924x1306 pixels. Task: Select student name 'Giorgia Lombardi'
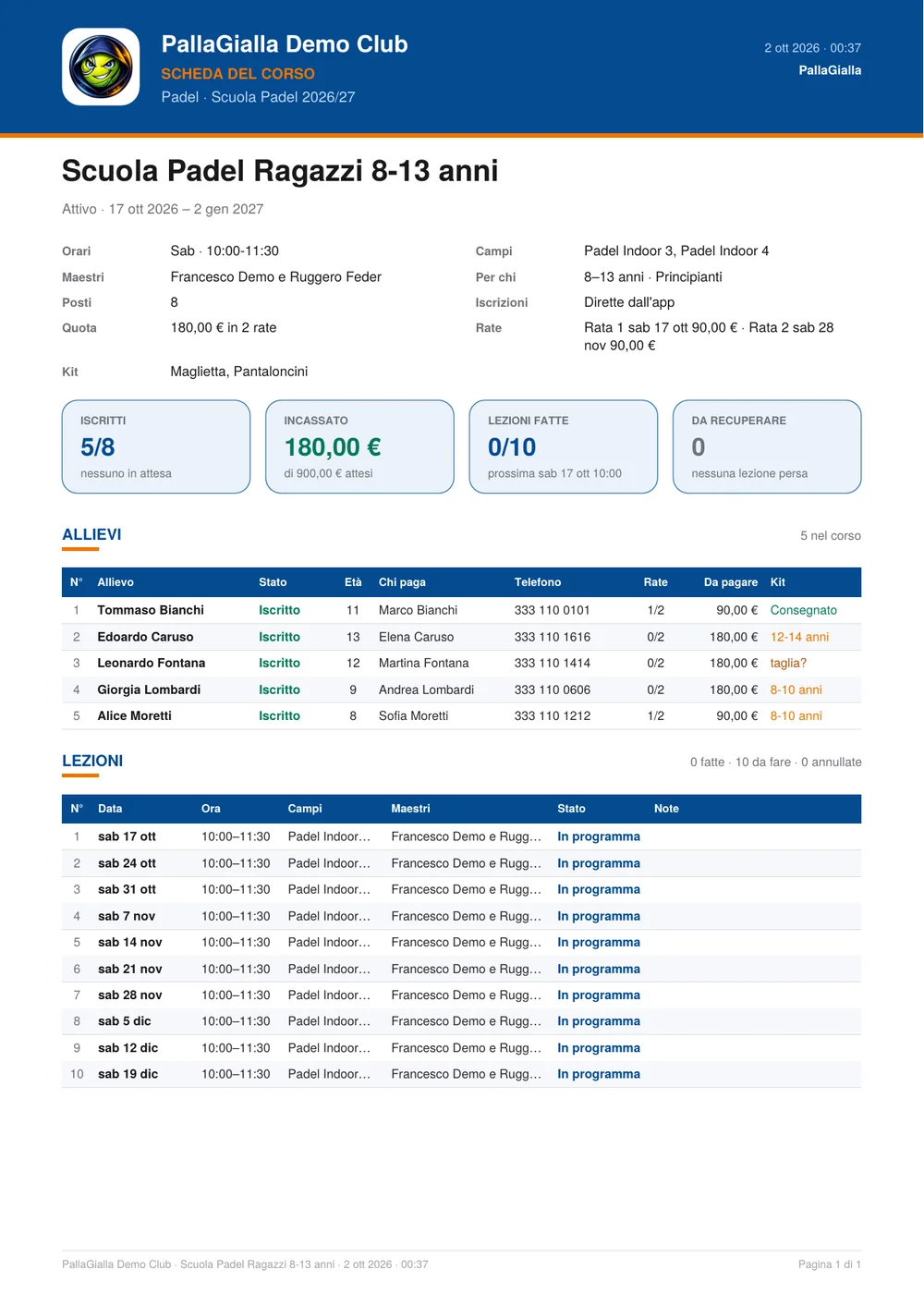pos(149,690)
